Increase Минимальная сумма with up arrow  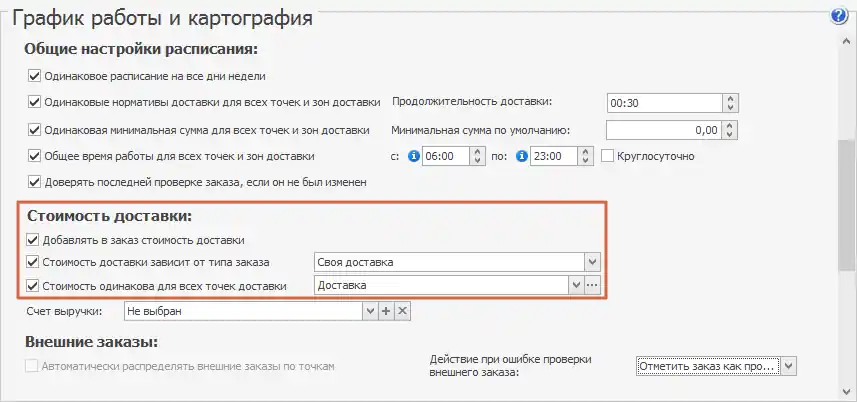tap(730, 126)
